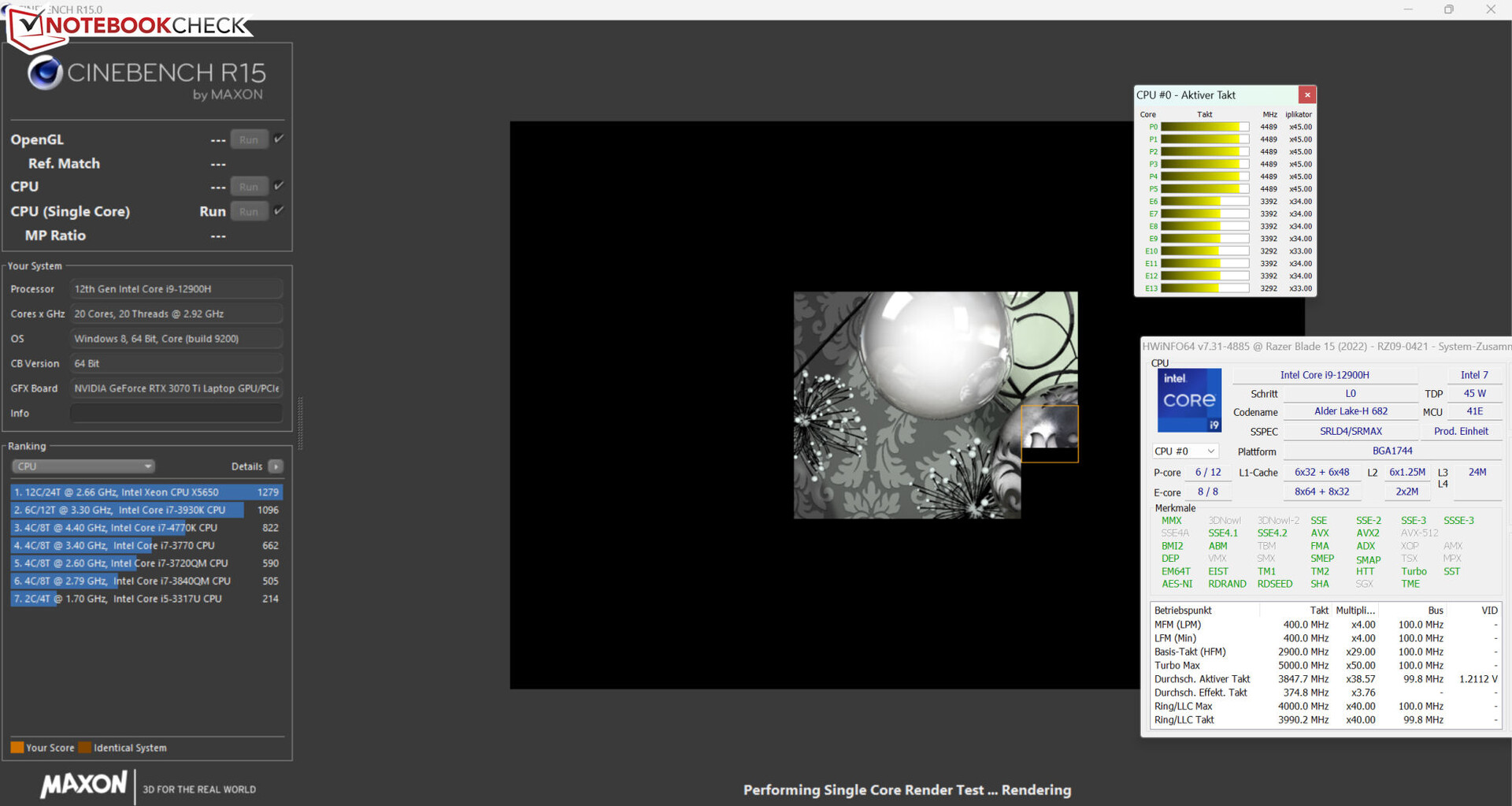Click the Prod. Einheit value in HWiNFO
The width and height of the screenshot is (1512, 806).
tap(1461, 431)
